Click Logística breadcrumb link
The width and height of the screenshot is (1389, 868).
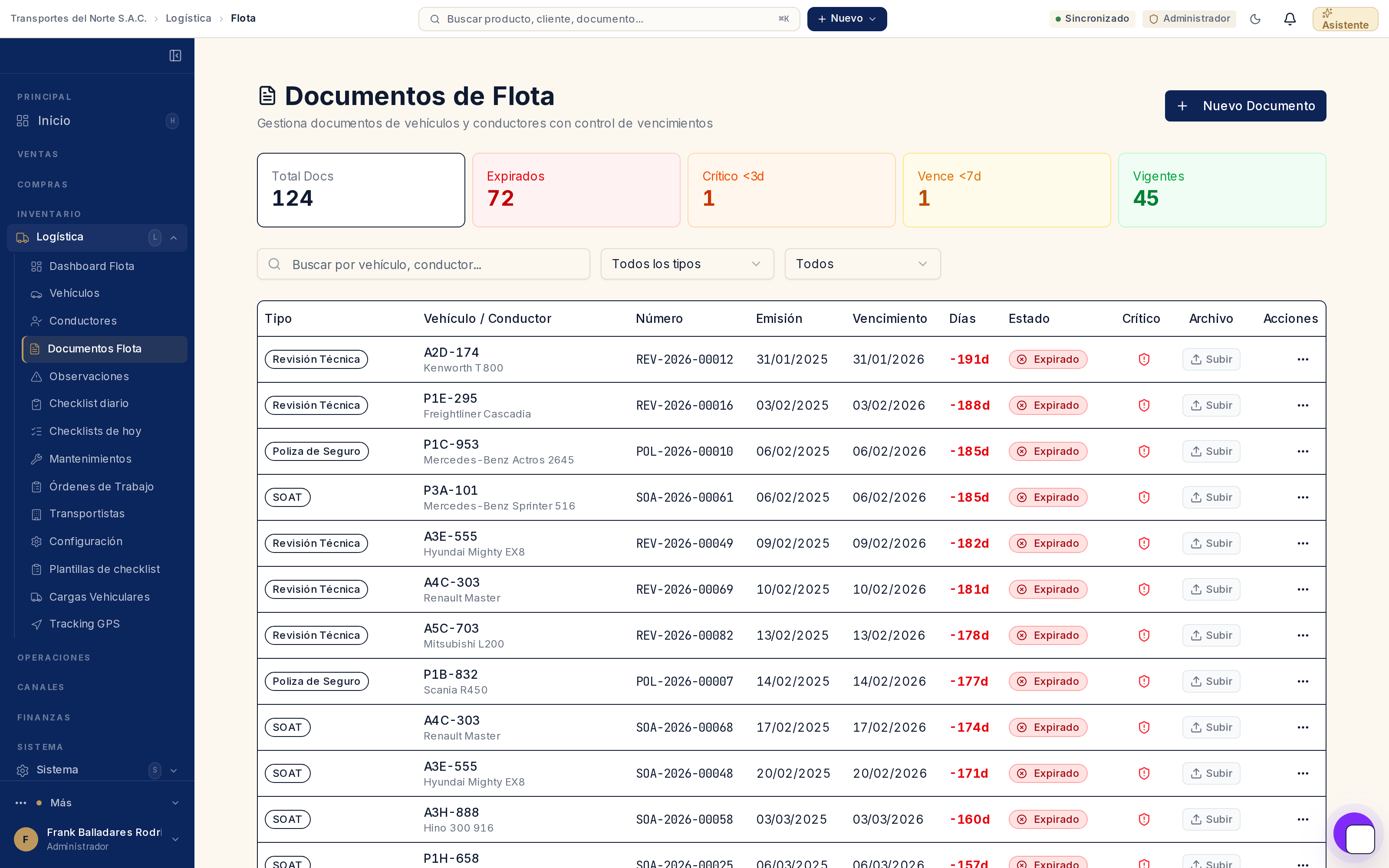coord(188,18)
